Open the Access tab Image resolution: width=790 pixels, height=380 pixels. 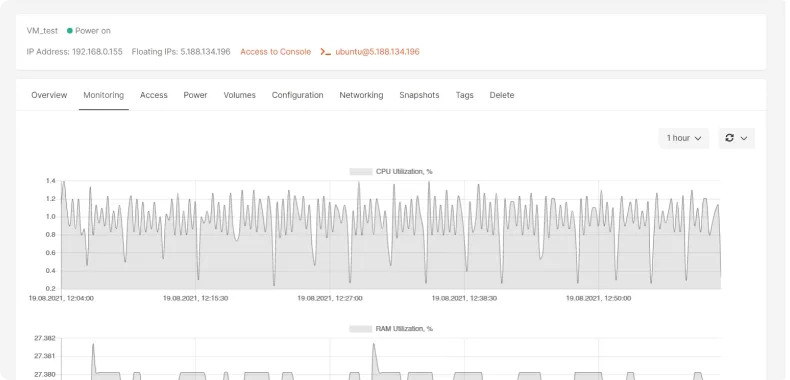tap(154, 95)
